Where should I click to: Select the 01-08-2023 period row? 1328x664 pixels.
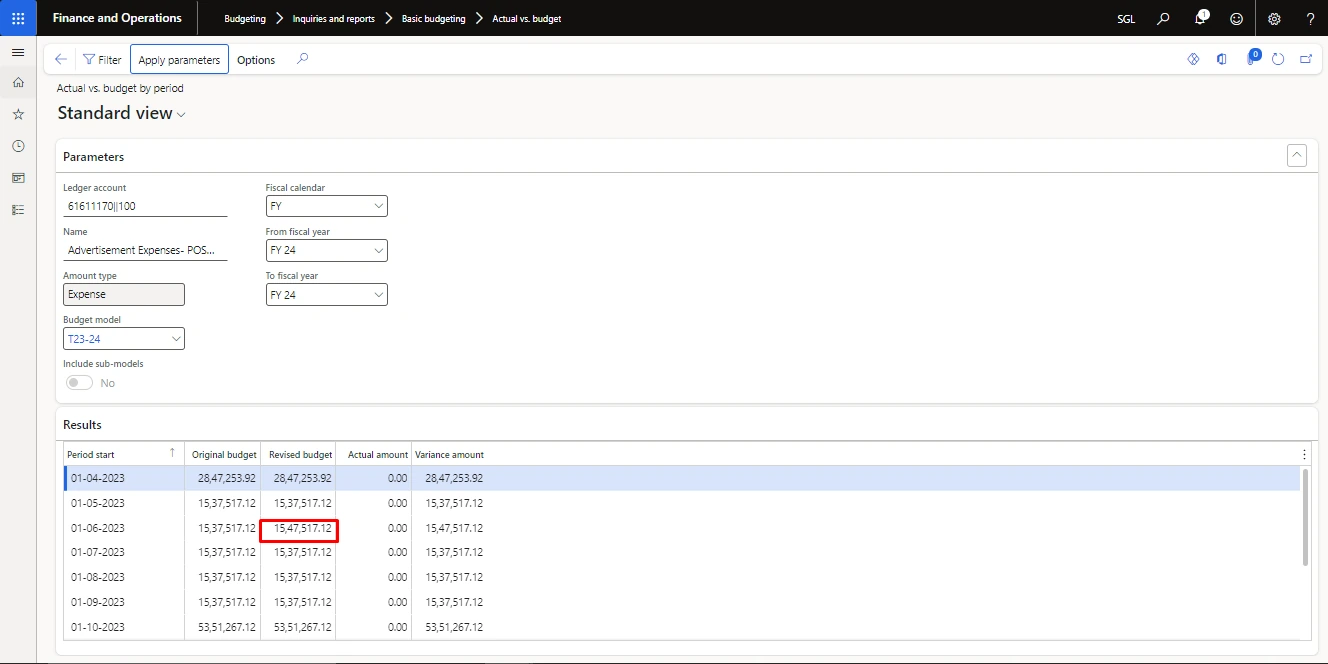[681, 577]
